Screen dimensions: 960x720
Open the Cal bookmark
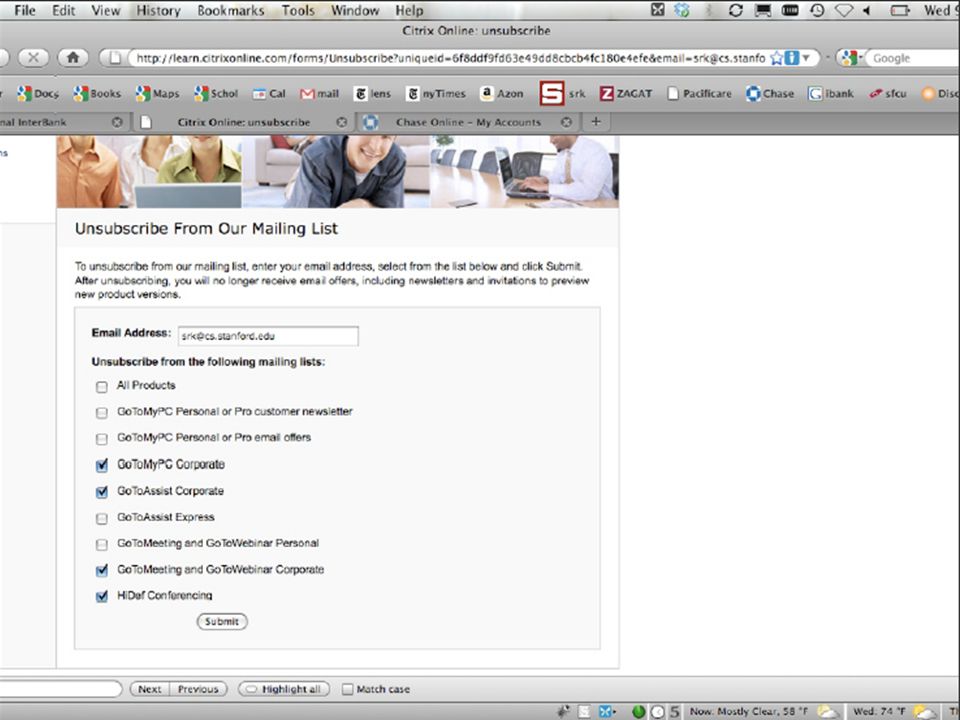269,94
